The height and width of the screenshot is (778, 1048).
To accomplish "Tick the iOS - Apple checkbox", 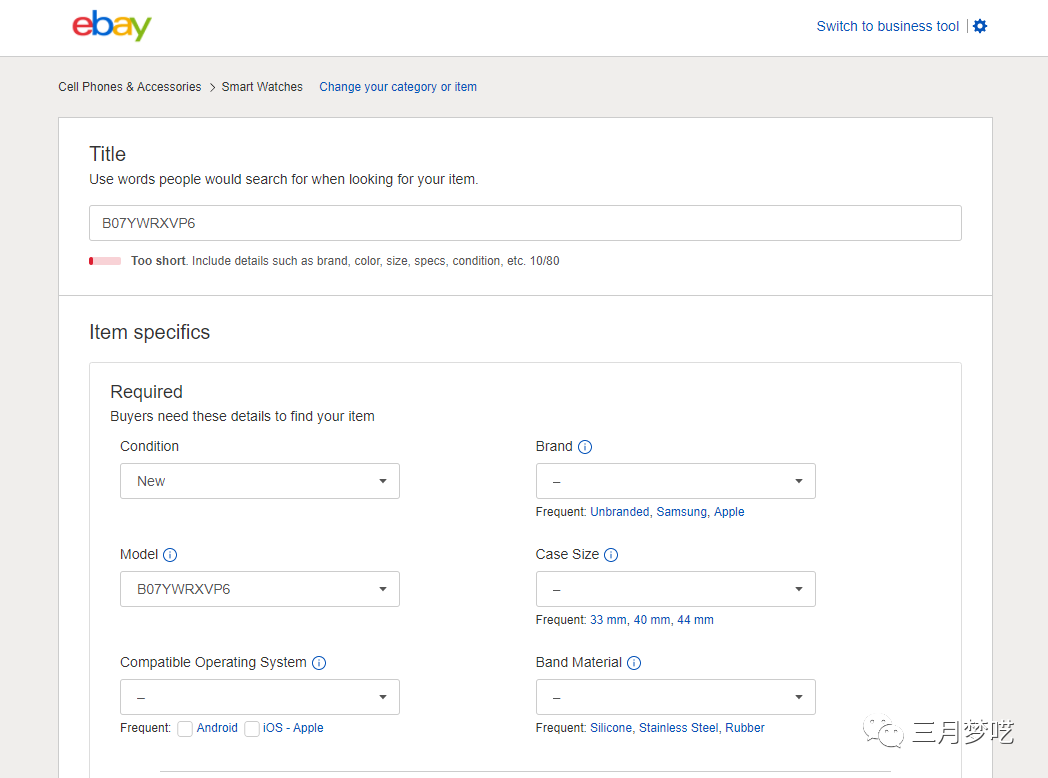I will click(252, 729).
